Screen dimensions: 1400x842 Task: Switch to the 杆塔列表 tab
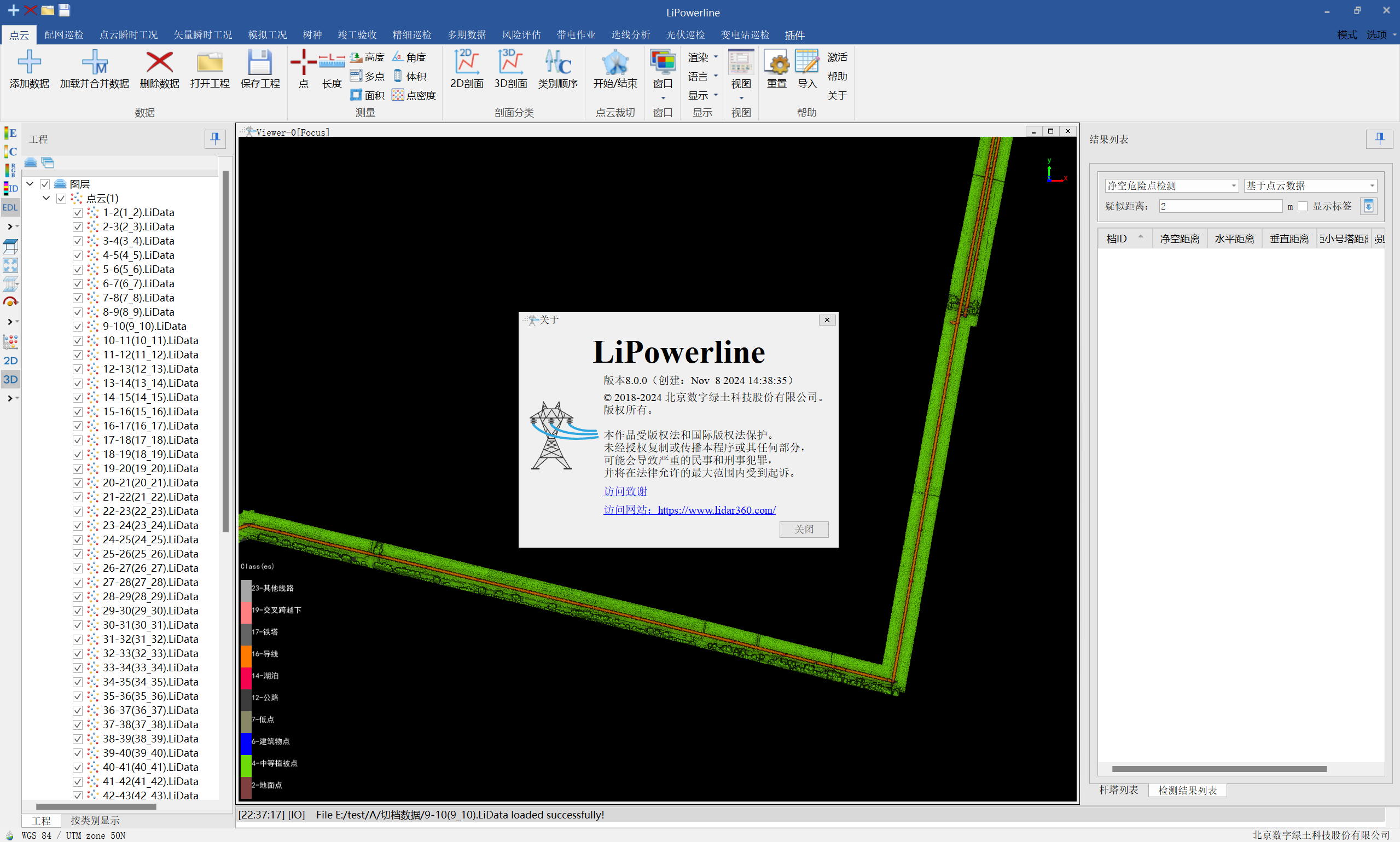pyautogui.click(x=1118, y=790)
